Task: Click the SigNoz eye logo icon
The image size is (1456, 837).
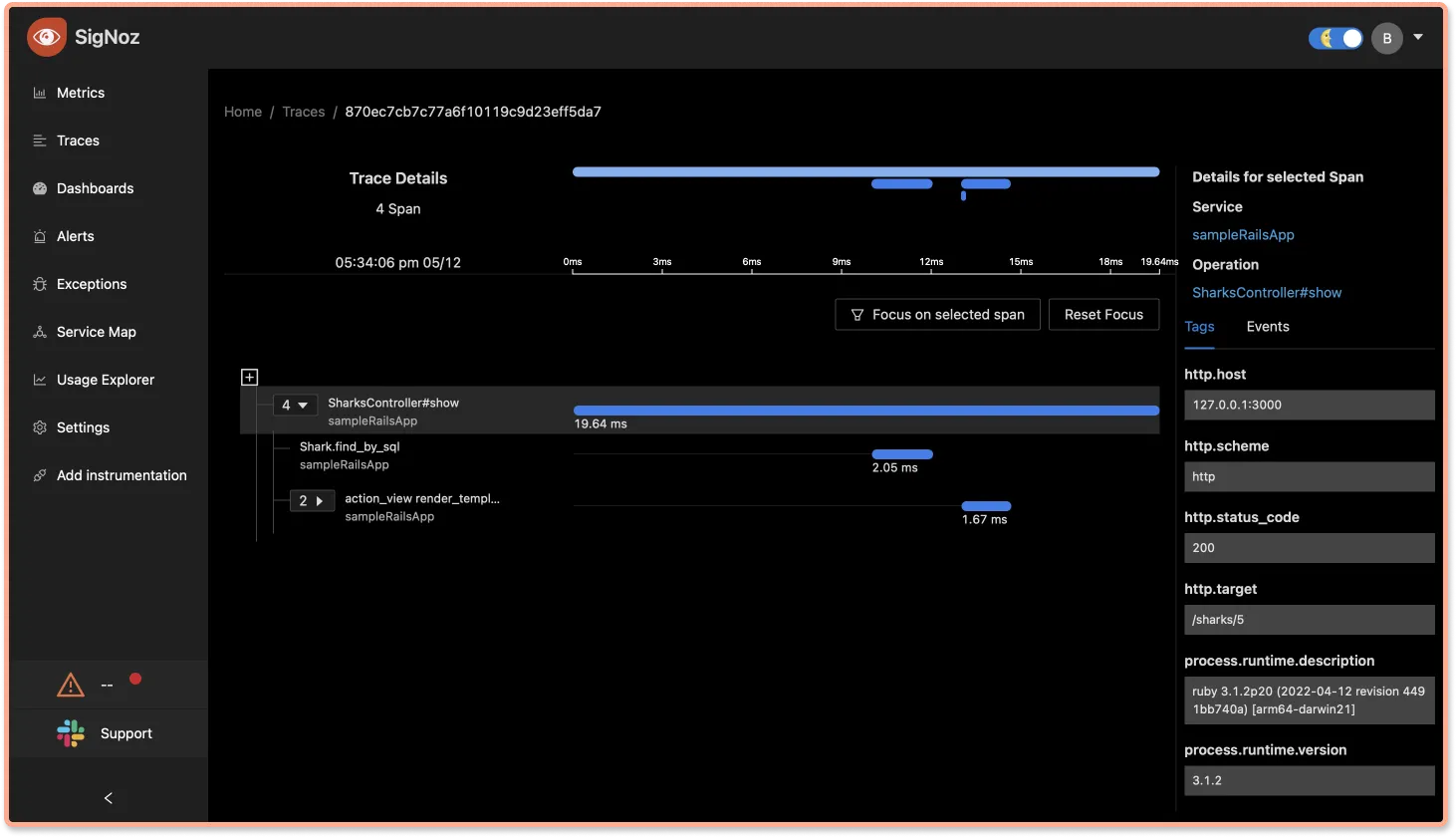Action: pos(47,37)
